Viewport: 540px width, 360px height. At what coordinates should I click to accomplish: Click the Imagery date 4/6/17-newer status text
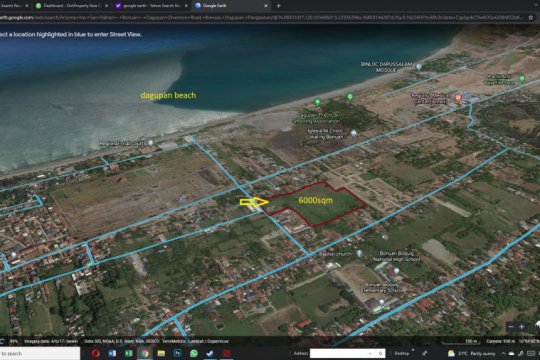51,341
